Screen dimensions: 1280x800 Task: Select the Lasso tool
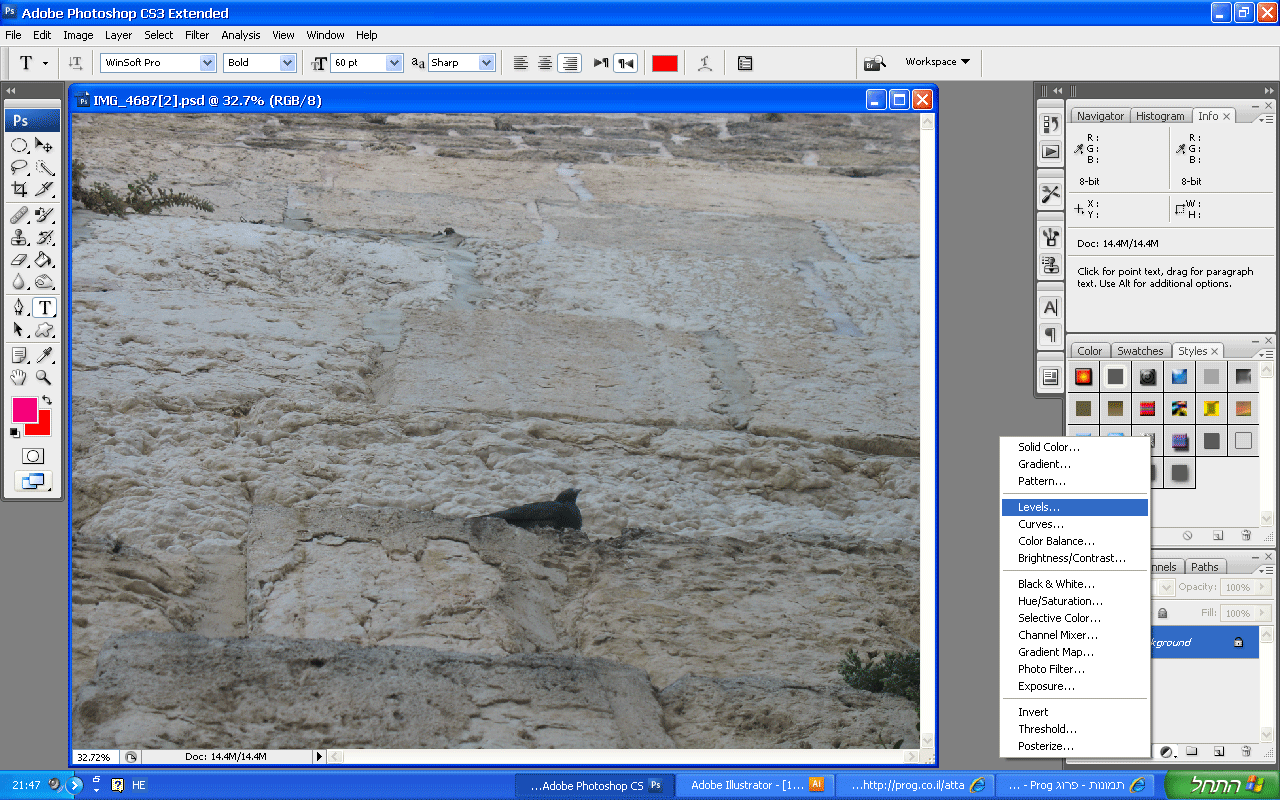[19, 167]
